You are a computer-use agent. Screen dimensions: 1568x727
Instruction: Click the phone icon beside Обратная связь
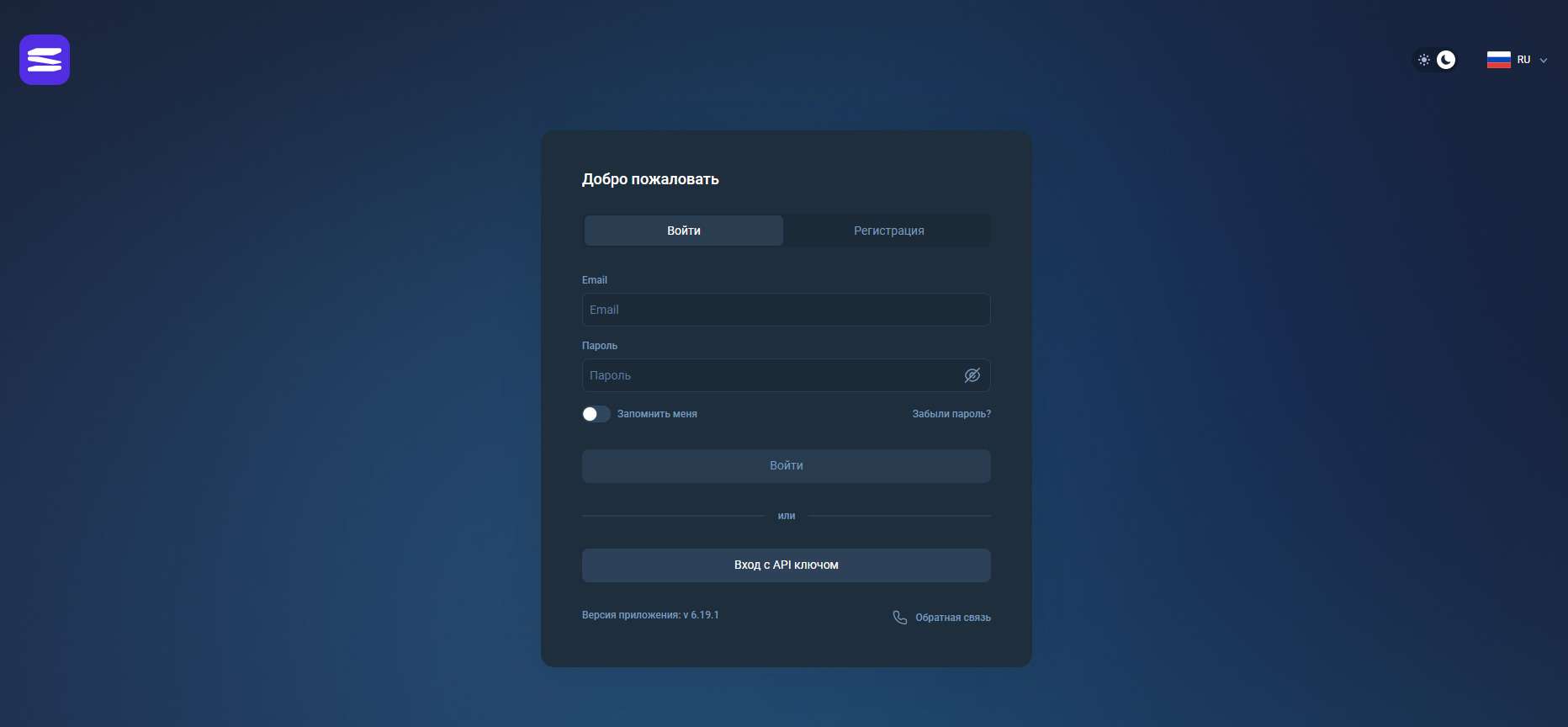pos(899,618)
